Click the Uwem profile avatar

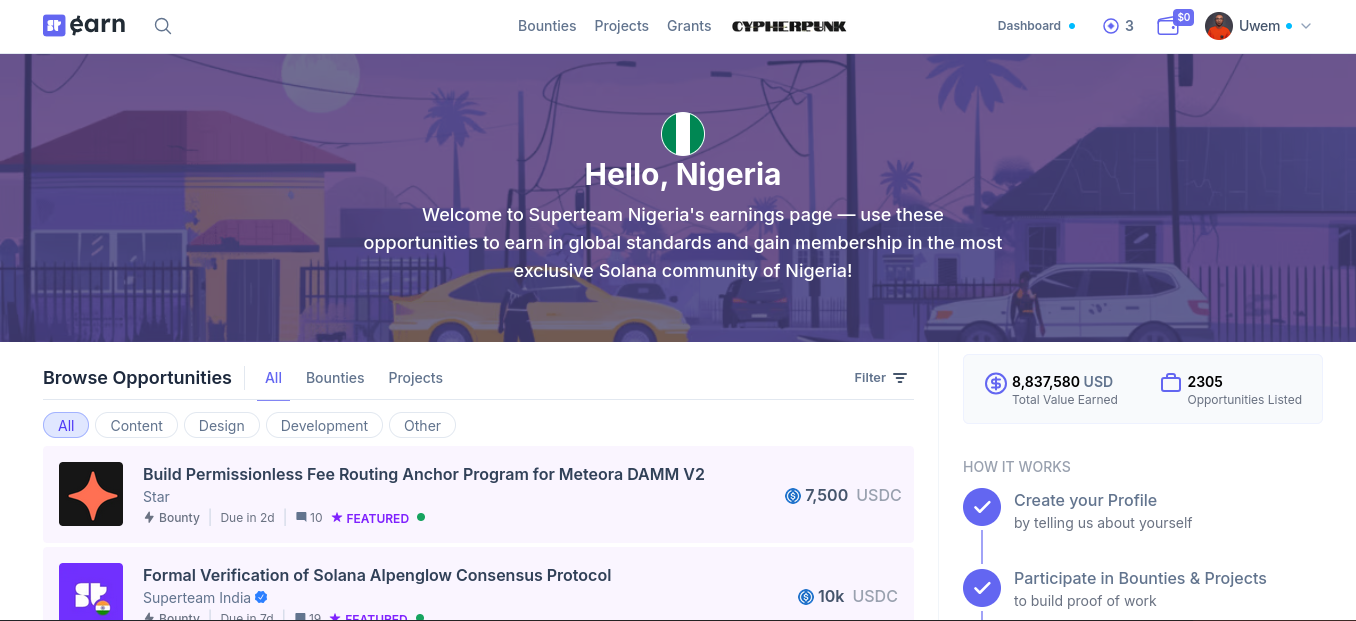[x=1218, y=26]
